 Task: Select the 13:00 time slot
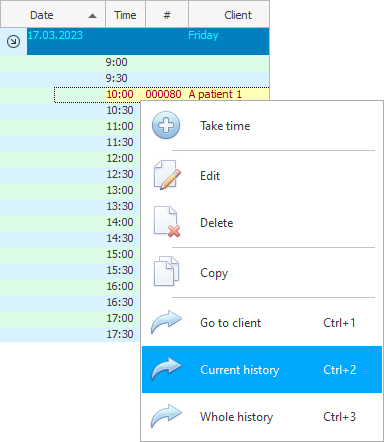pos(120,190)
